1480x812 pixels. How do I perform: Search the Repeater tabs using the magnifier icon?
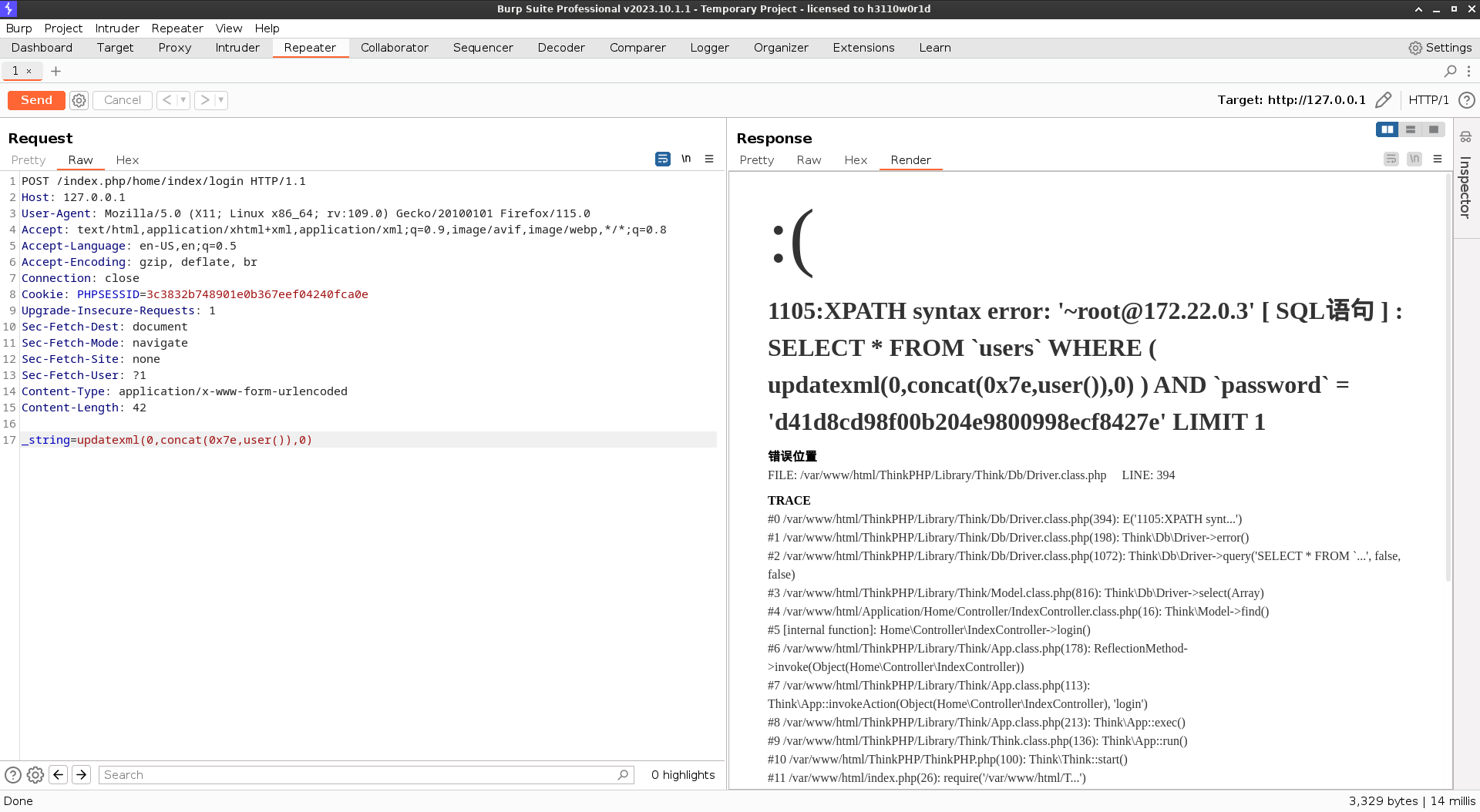click(1450, 71)
